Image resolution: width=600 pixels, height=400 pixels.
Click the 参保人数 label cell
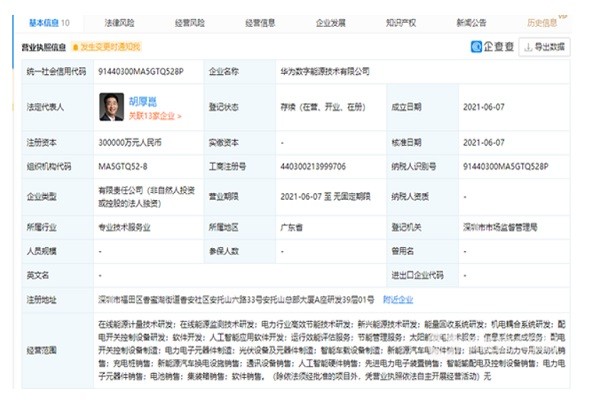[240, 251]
